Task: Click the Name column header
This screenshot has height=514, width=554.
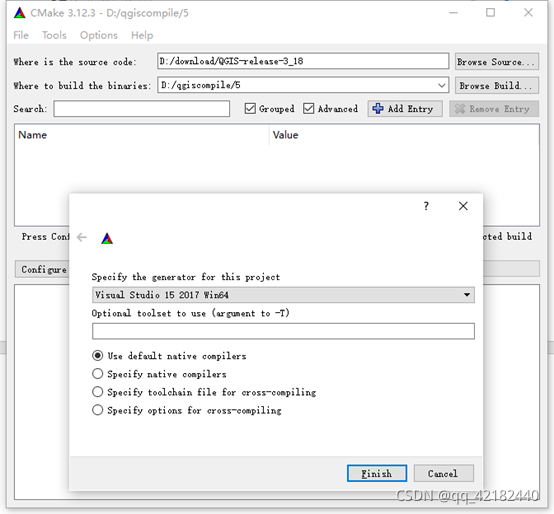Action: [x=141, y=135]
